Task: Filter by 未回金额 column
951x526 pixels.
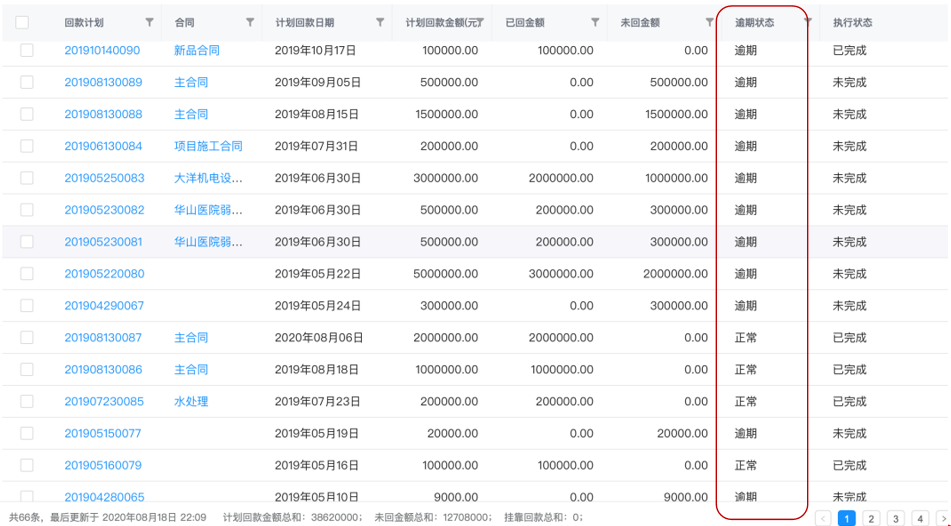Action: tap(710, 22)
